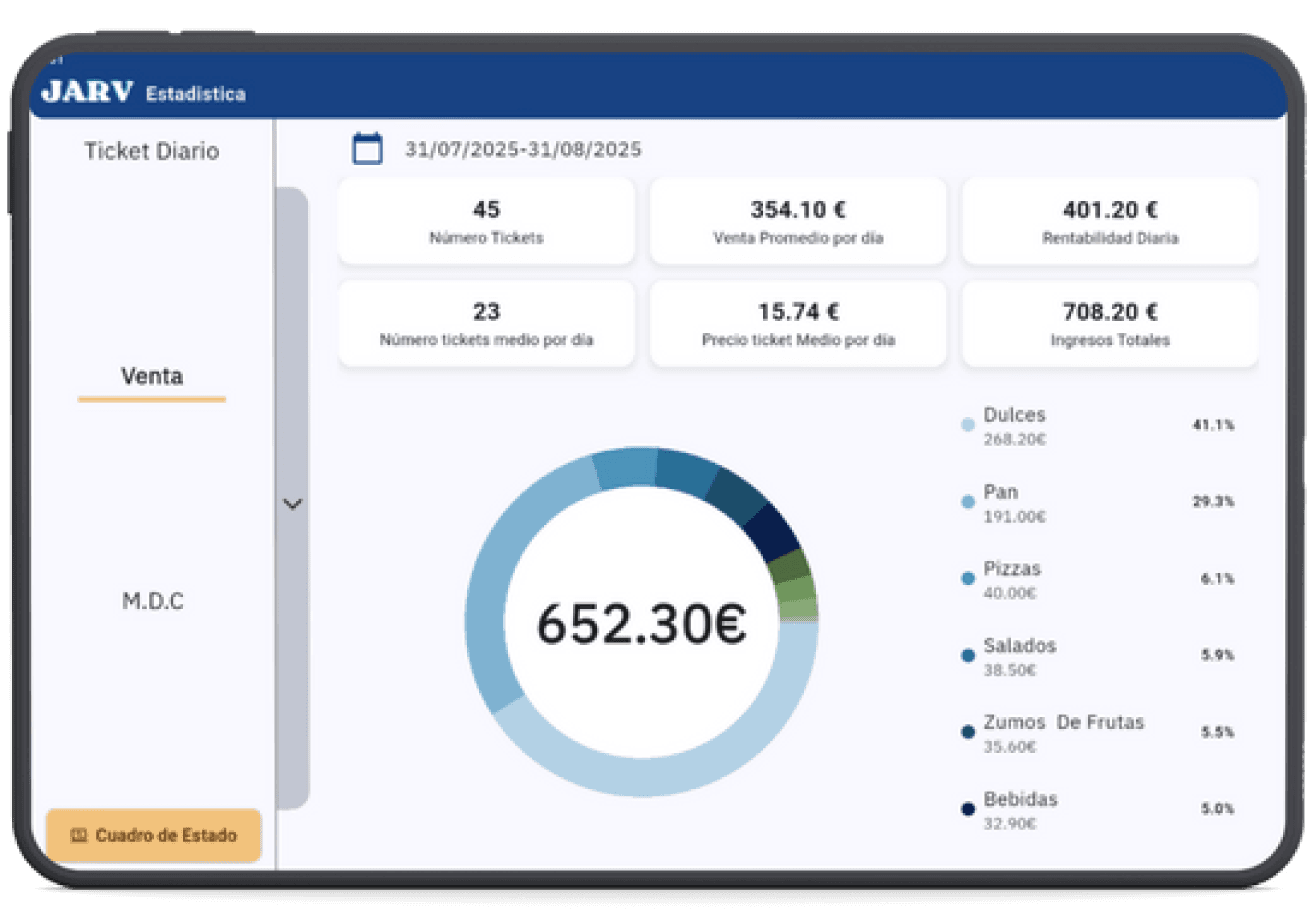Viewport: 1315px width, 911px height.
Task: Click the Pizzas legend color dot
Action: click(968, 579)
